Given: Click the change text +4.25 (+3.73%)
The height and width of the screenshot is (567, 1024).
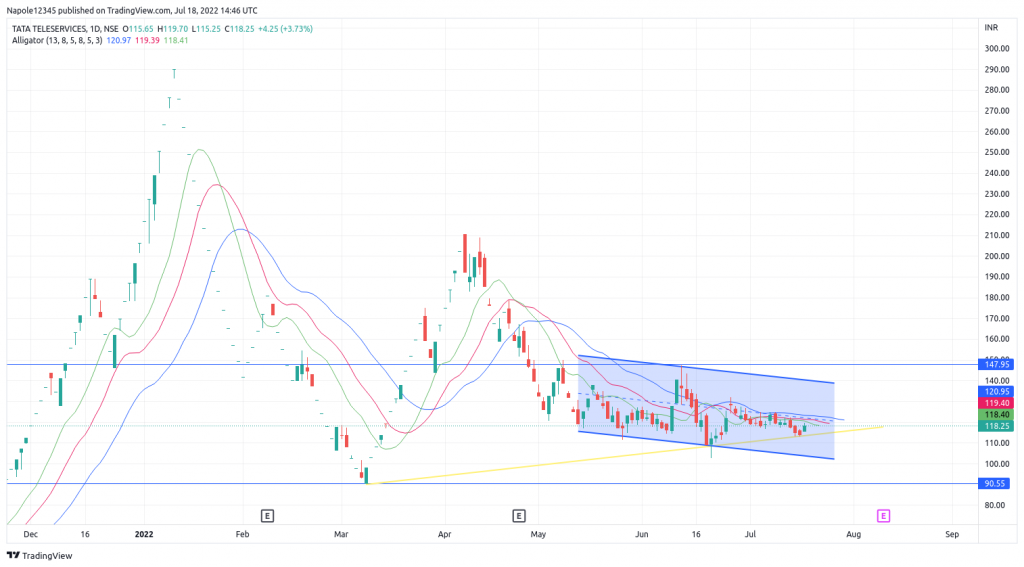Looking at the screenshot, I should click(x=285, y=29).
